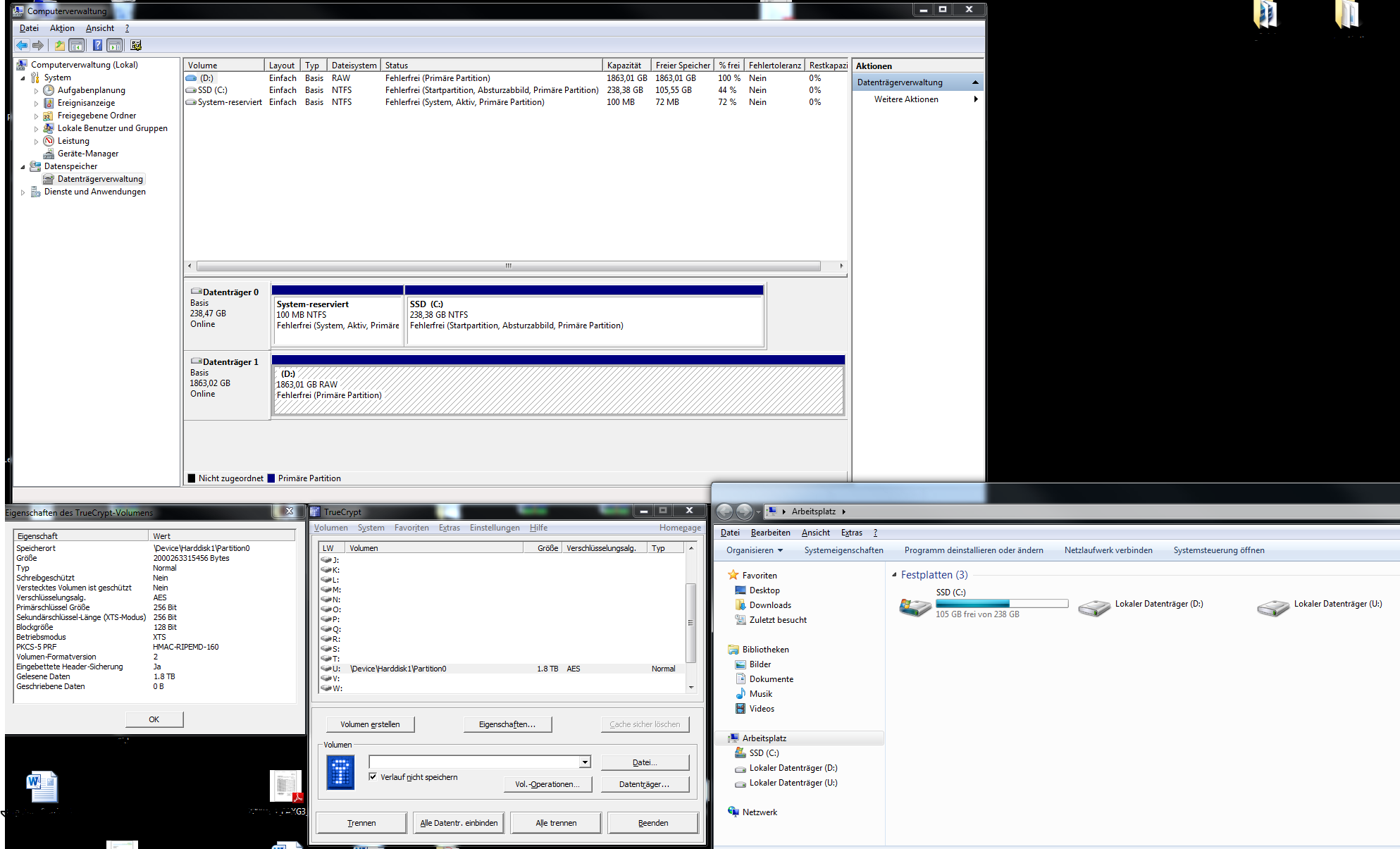Viewport: 1400px width, 849px height.
Task: Open Geräte-Manager in the tree
Action: [87, 154]
